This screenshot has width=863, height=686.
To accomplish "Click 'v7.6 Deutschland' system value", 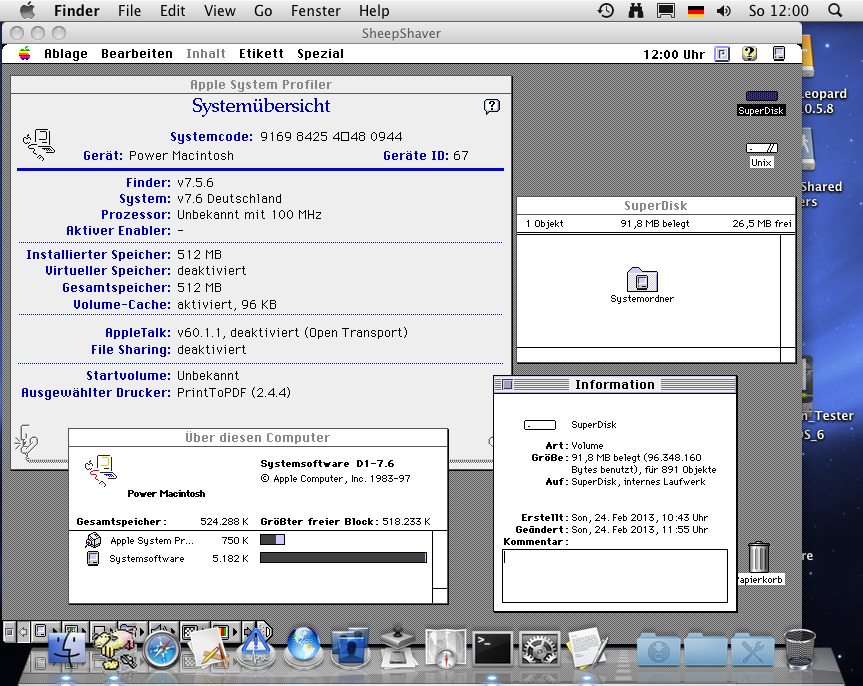I will [230, 199].
